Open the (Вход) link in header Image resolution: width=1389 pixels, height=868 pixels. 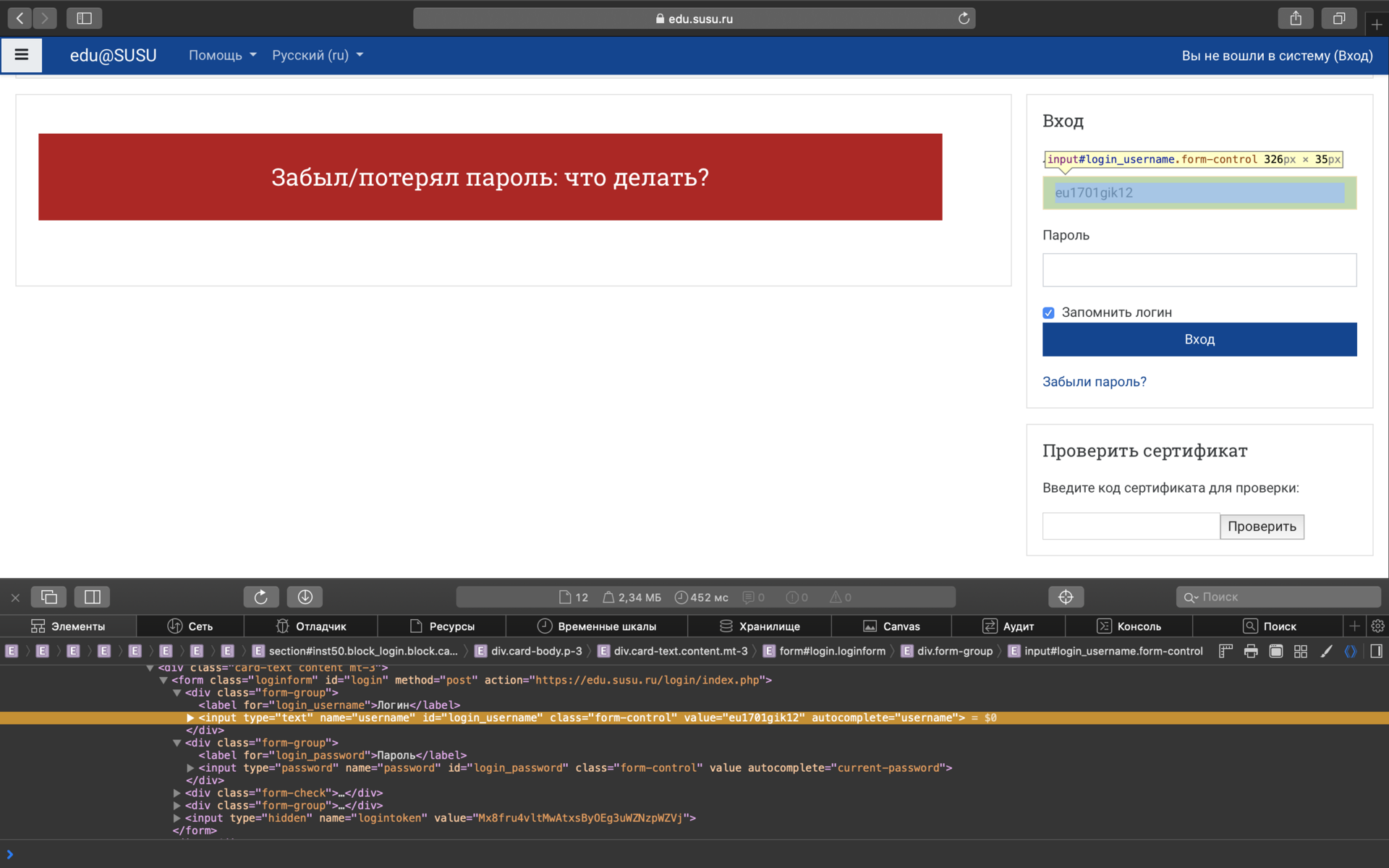point(1353,56)
